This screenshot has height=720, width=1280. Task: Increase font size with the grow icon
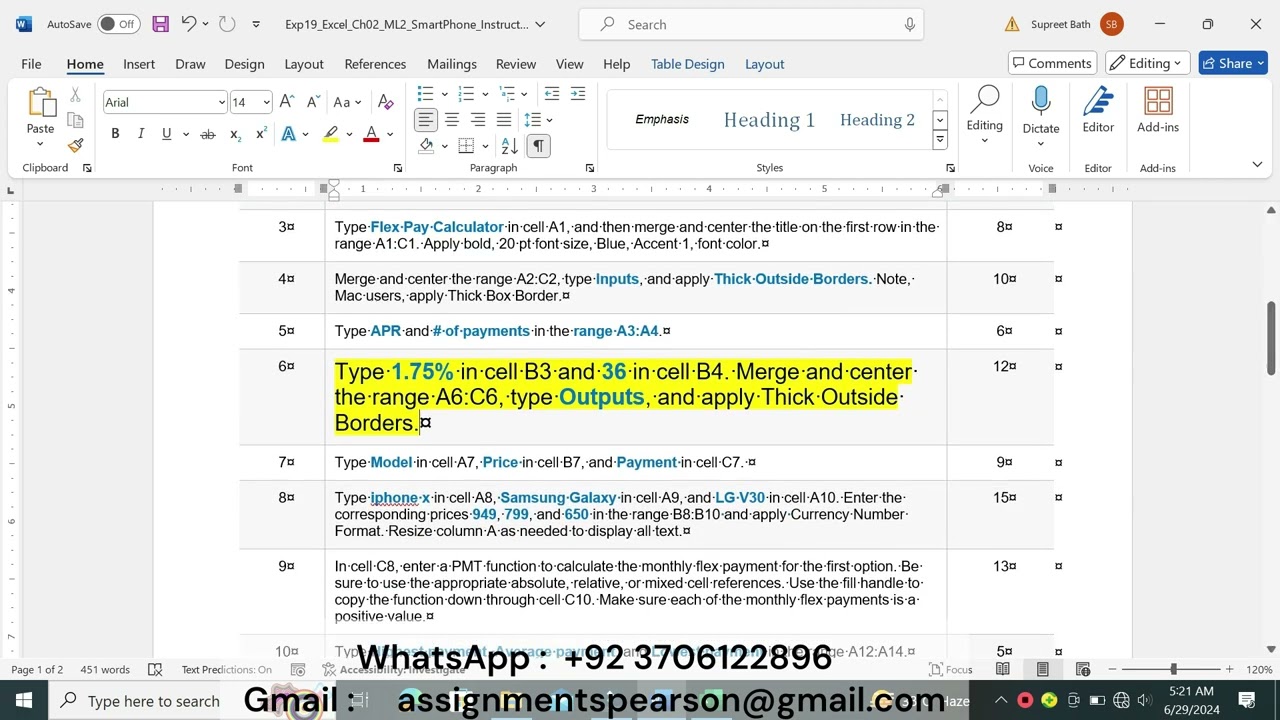[x=287, y=102]
